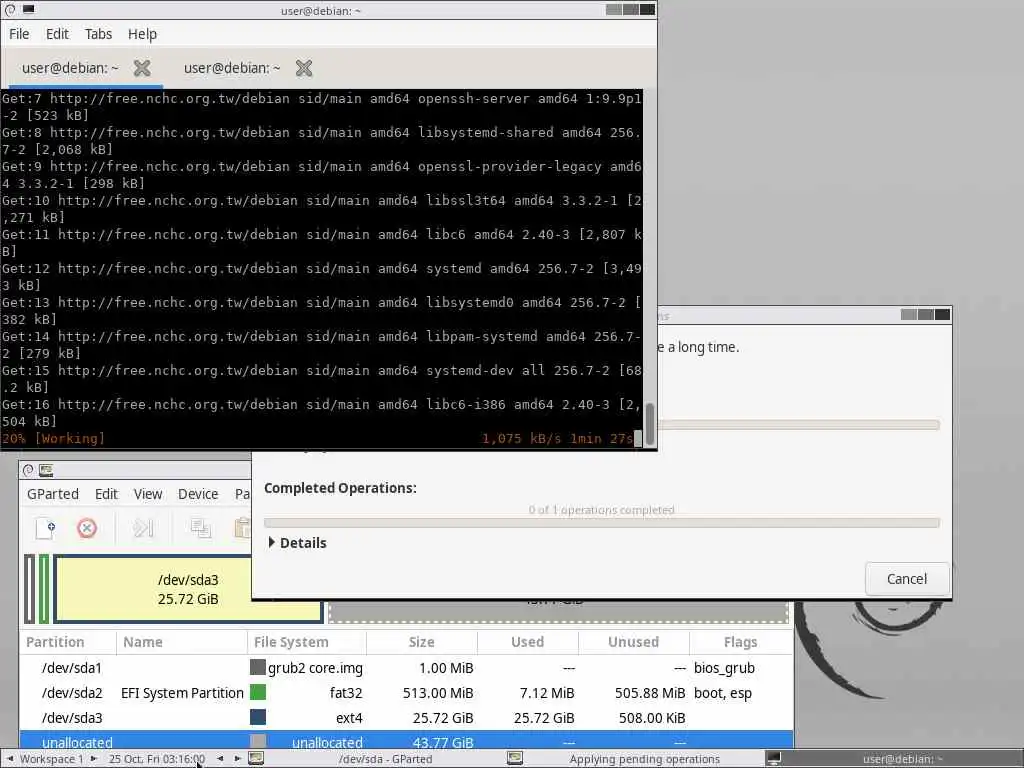1024x768 pixels.
Task: Go to previous workspace with the left arrow
Action: pos(10,759)
